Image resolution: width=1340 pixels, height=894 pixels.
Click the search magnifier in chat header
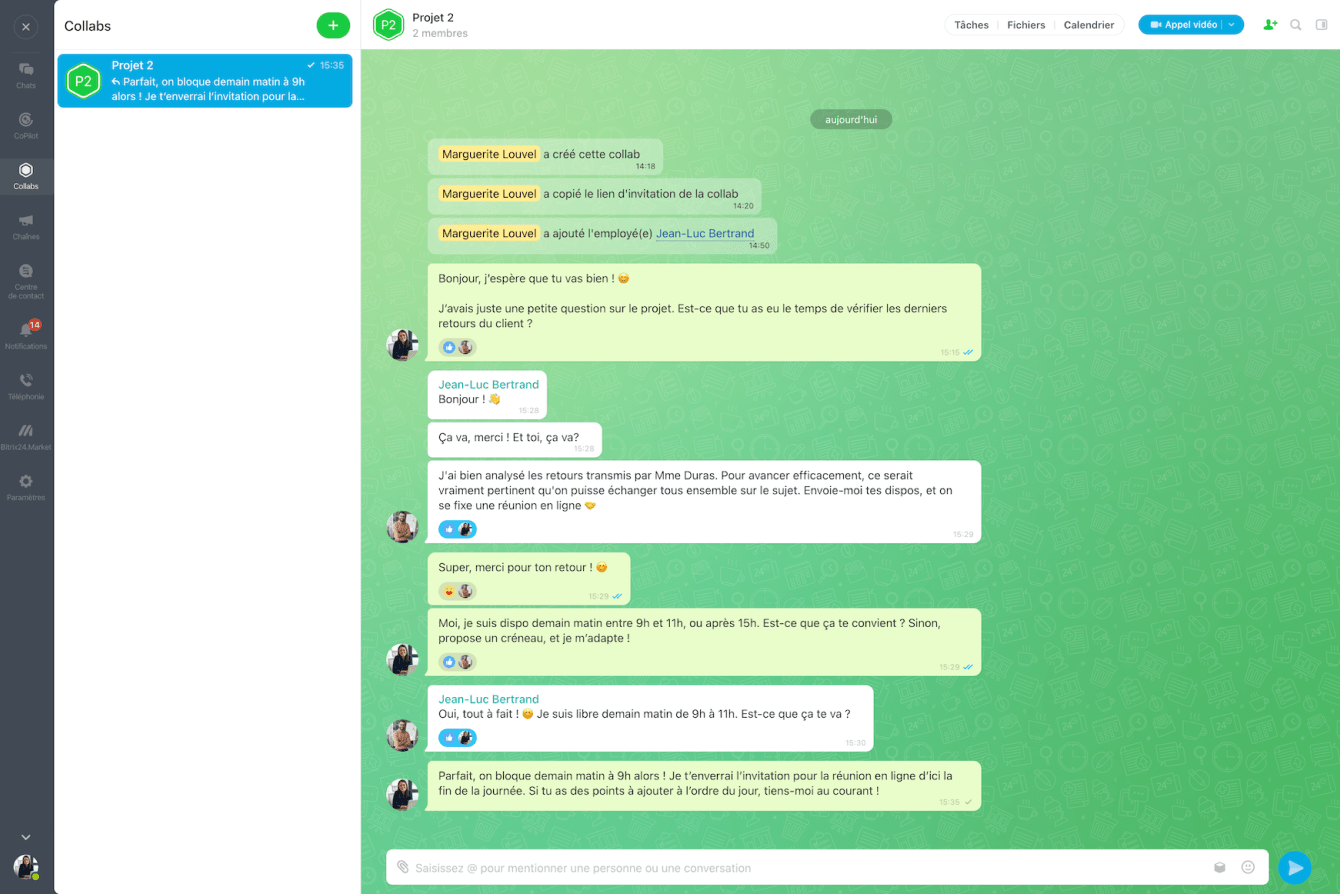pyautogui.click(x=1296, y=25)
